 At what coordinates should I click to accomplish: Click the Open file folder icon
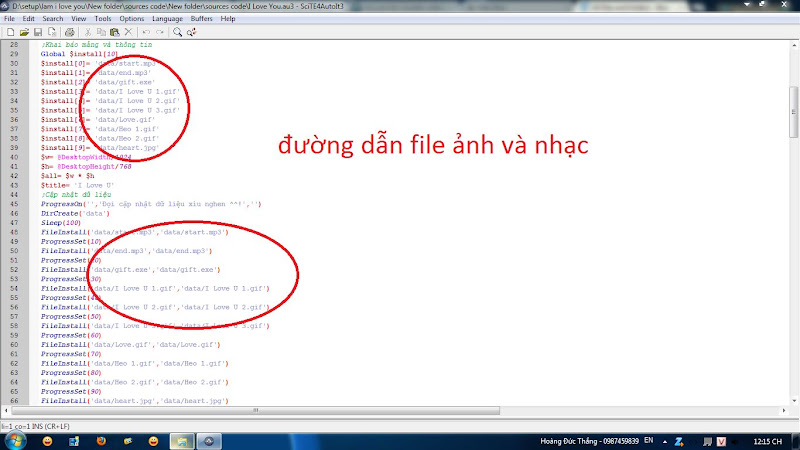pyautogui.click(x=23, y=32)
